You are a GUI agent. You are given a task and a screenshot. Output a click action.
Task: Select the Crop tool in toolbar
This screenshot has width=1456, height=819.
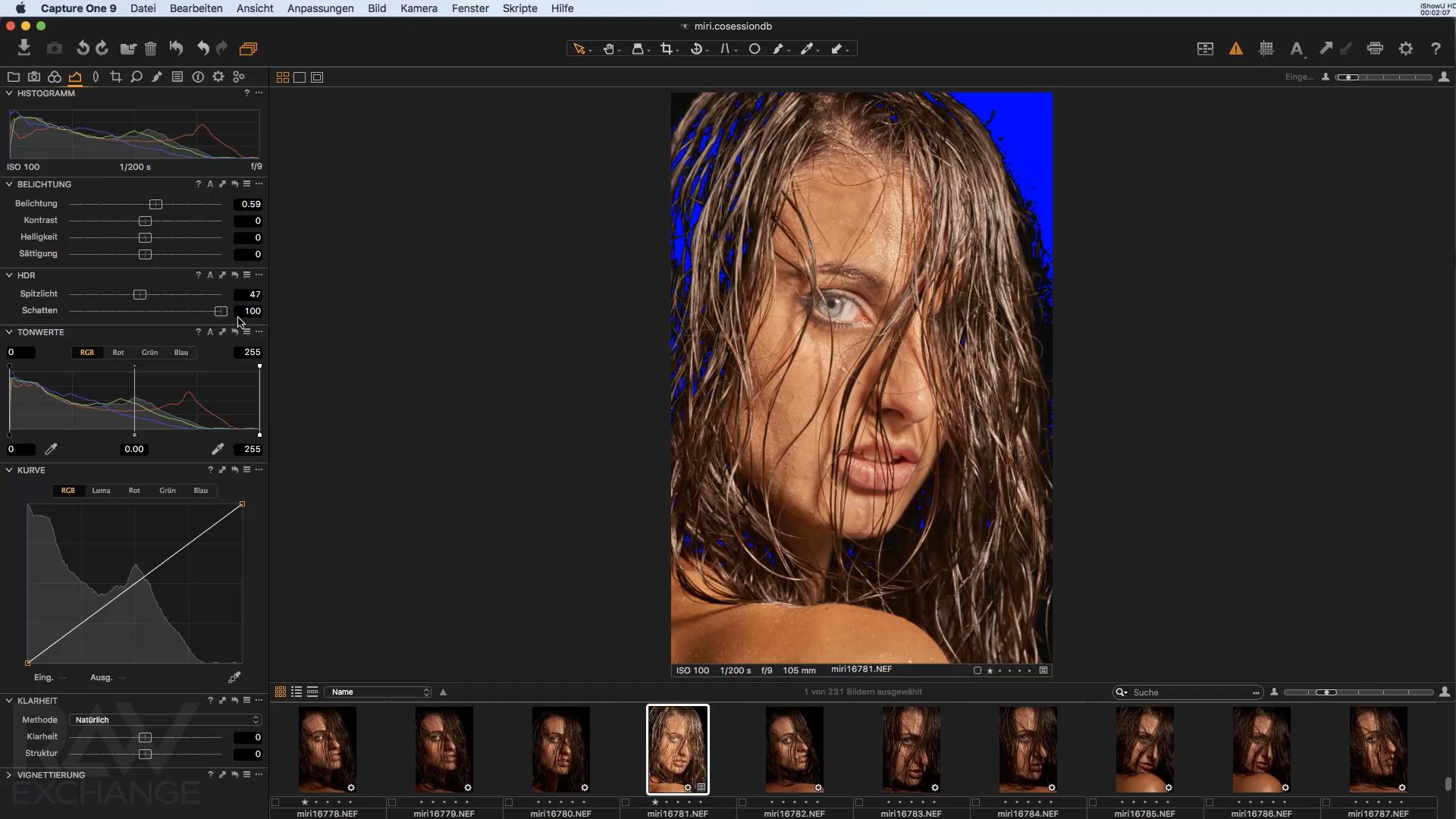tap(667, 49)
